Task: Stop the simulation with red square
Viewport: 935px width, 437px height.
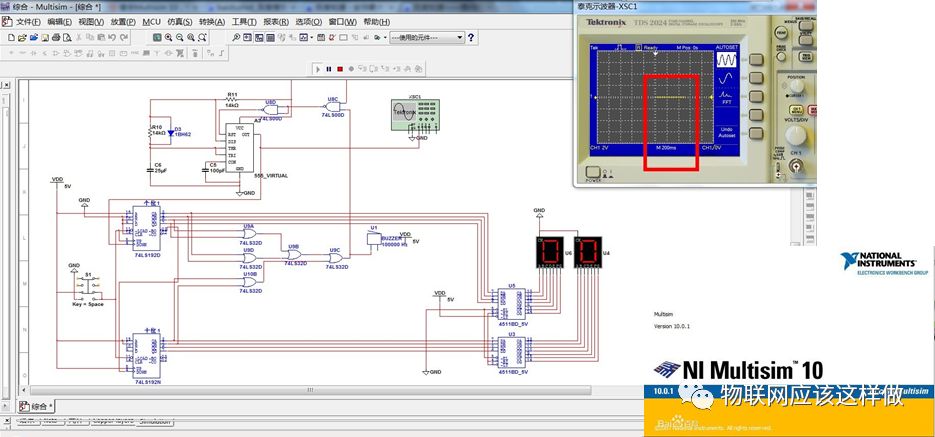Action: [340, 69]
